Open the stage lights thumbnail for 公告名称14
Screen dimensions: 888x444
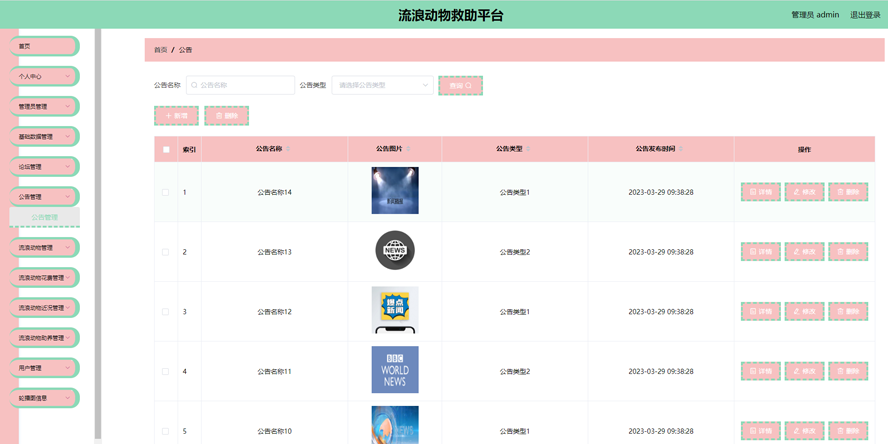coord(395,190)
